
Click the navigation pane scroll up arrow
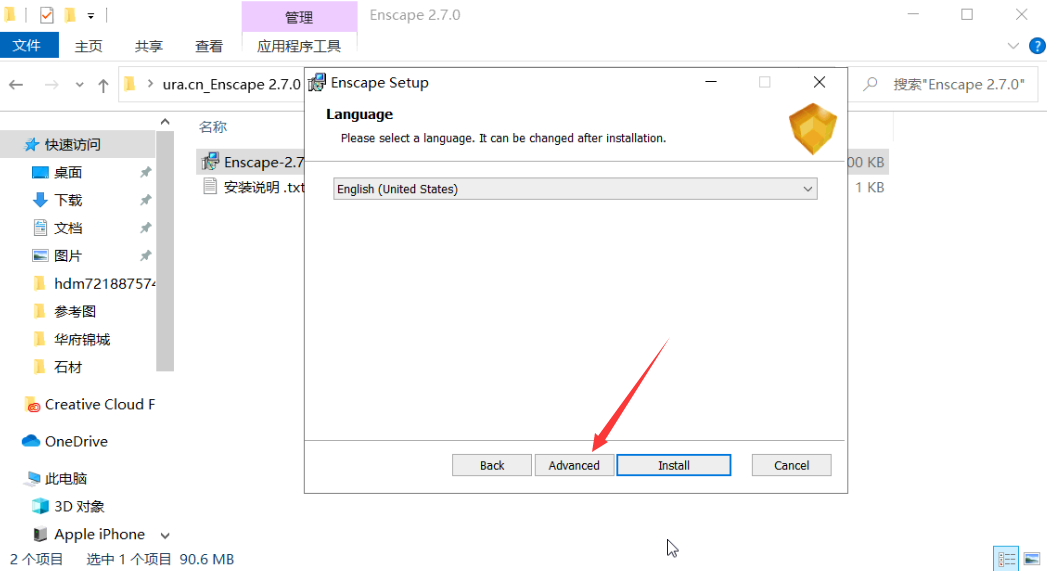[x=165, y=122]
